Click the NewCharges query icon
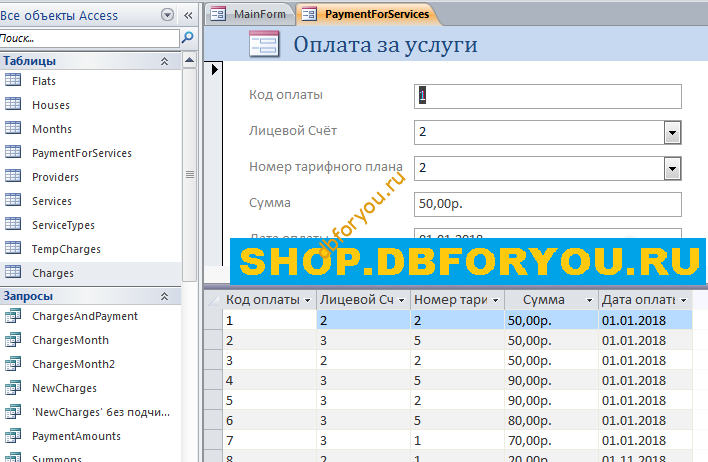 [x=13, y=387]
